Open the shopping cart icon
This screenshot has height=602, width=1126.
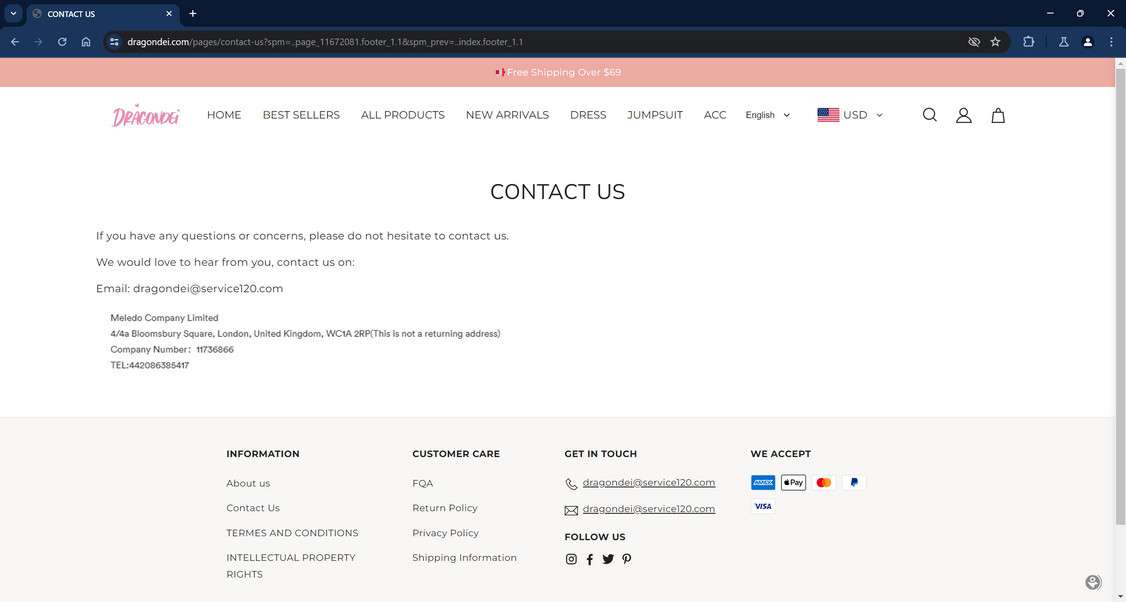(997, 115)
